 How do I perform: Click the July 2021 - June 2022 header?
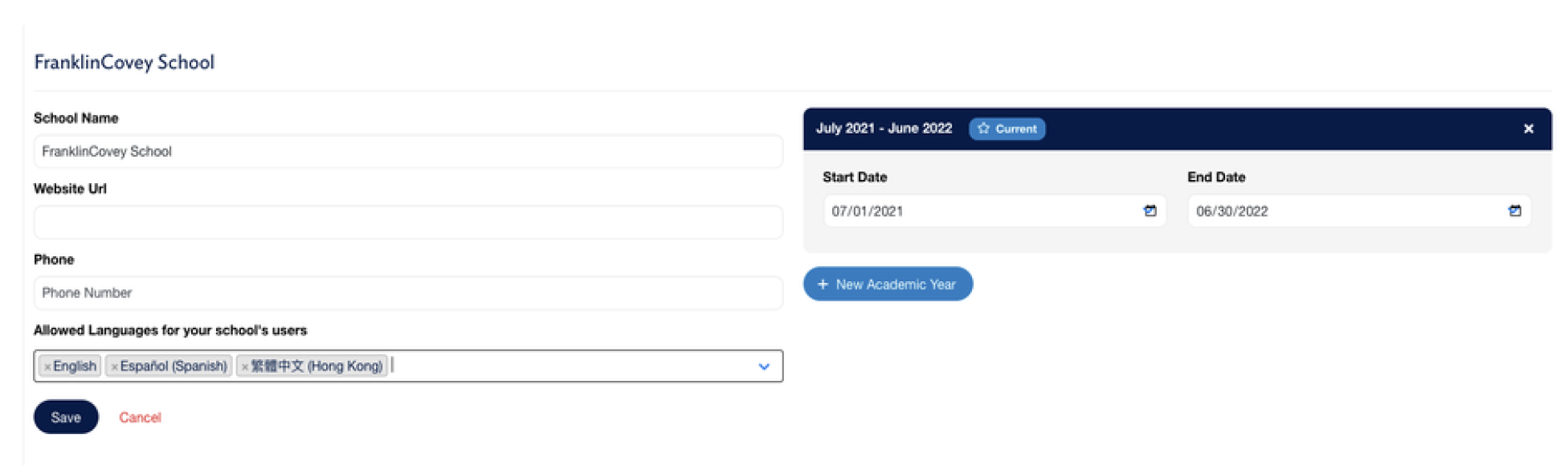pyautogui.click(x=884, y=129)
